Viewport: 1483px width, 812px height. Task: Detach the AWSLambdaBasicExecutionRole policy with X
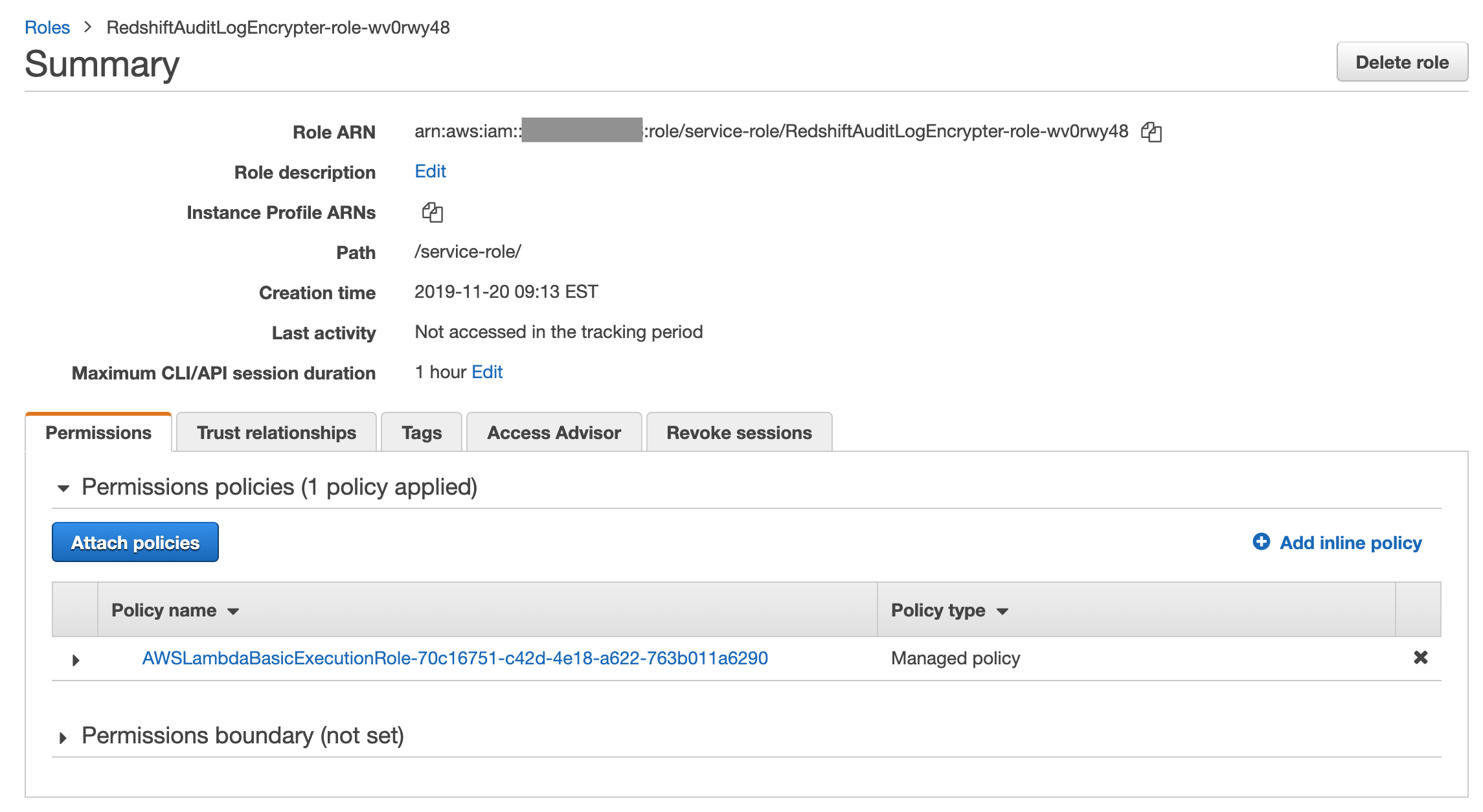coord(1420,658)
